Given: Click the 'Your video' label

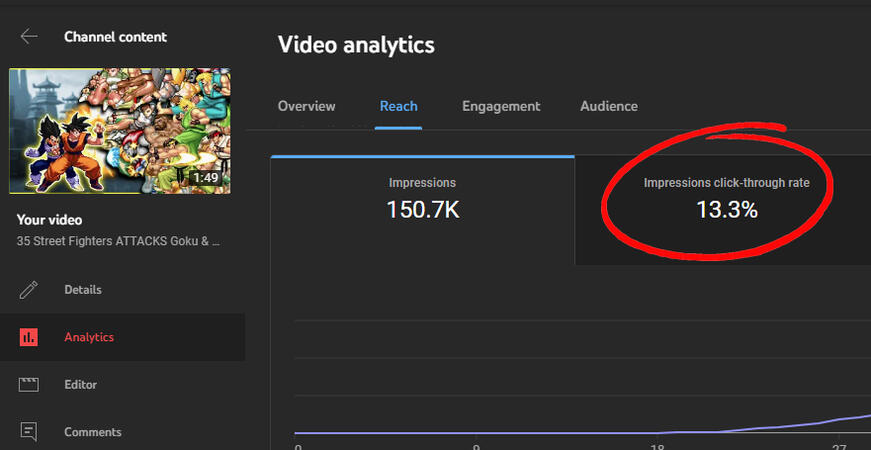Looking at the screenshot, I should tap(49, 220).
